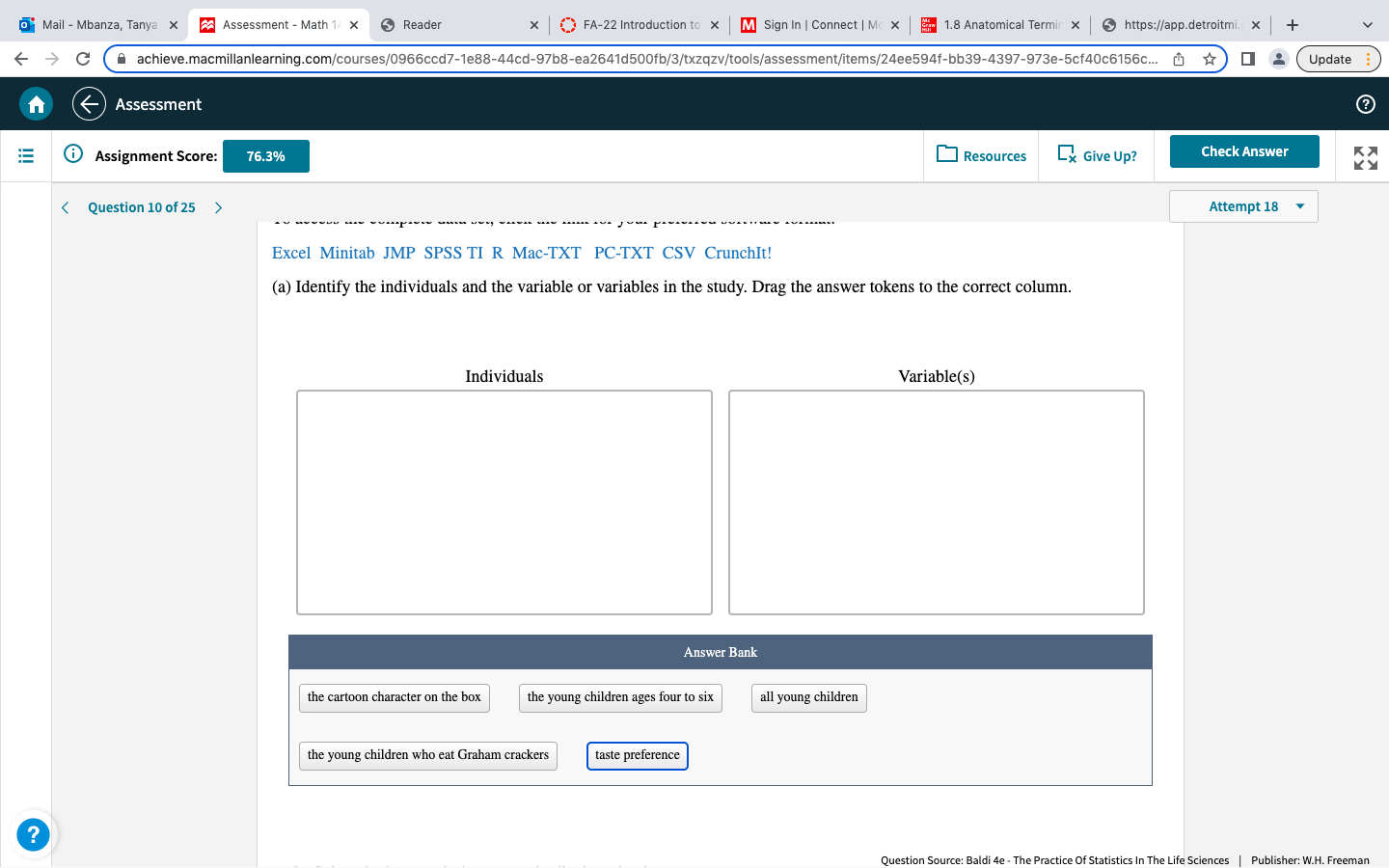The height and width of the screenshot is (868, 1389).
Task: Open the blue help bubble at bottom left
Action: click(33, 834)
